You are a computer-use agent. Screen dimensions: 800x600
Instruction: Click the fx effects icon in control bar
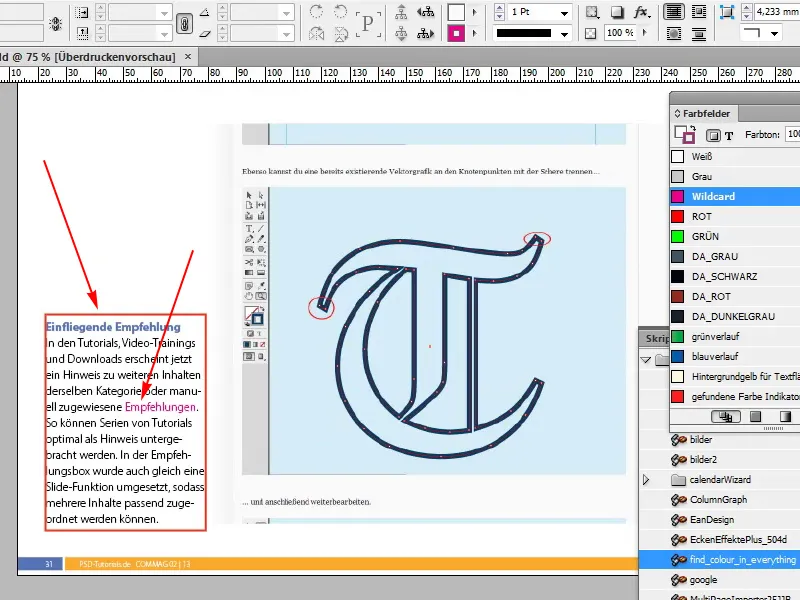pos(643,13)
